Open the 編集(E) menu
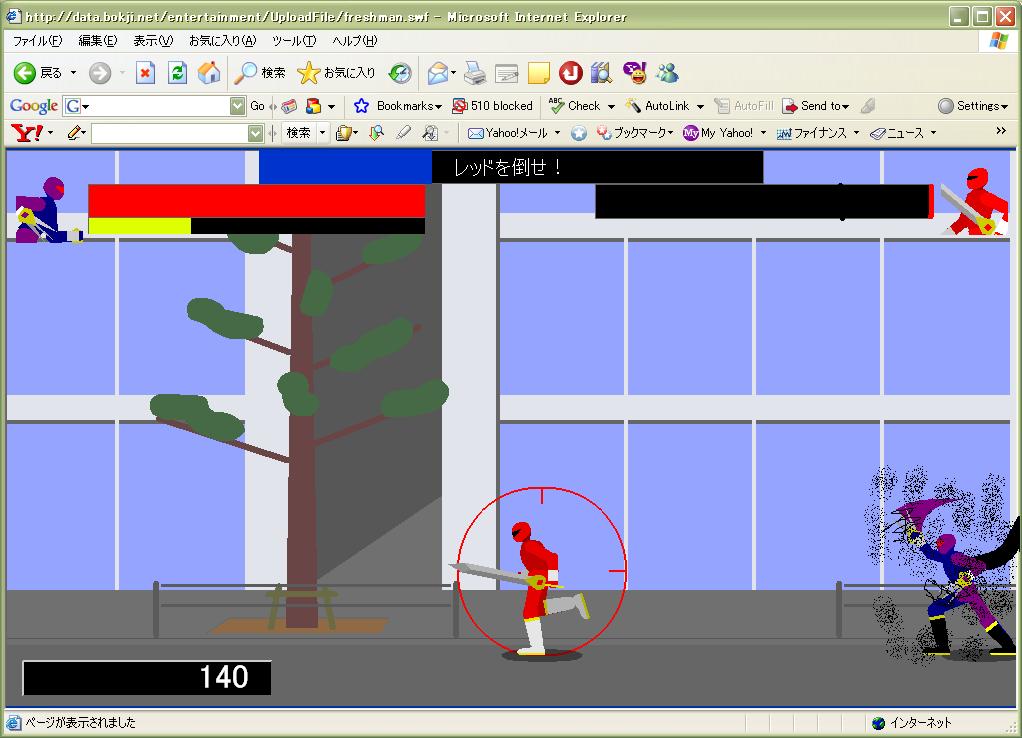This screenshot has width=1022, height=738. point(98,41)
